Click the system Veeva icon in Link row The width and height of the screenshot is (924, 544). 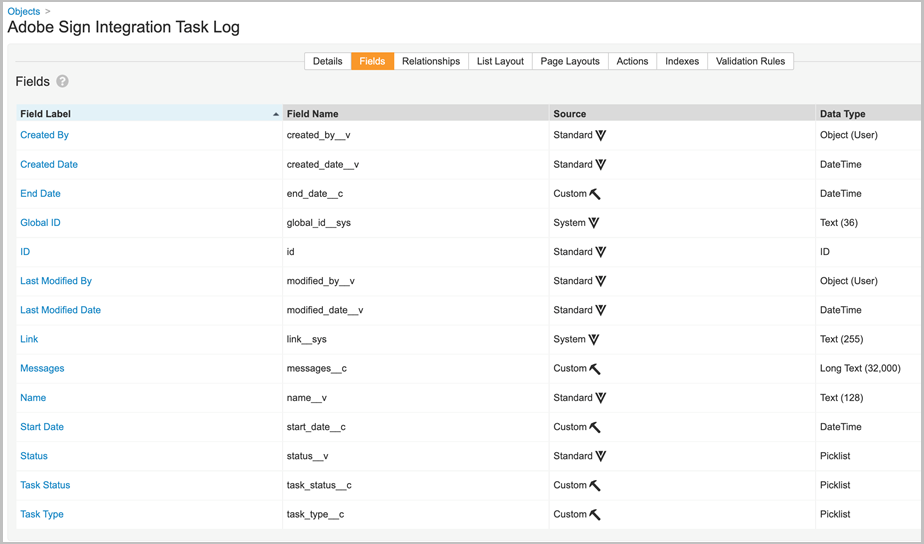click(x=594, y=340)
